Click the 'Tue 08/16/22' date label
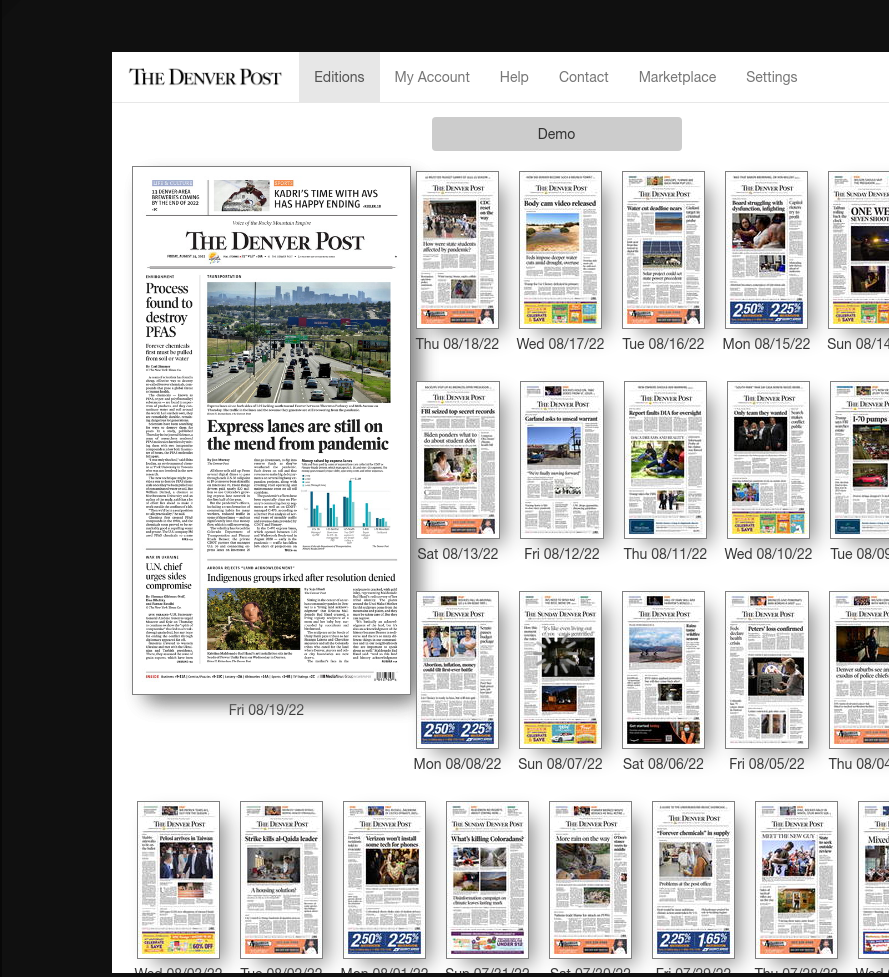 [x=663, y=344]
